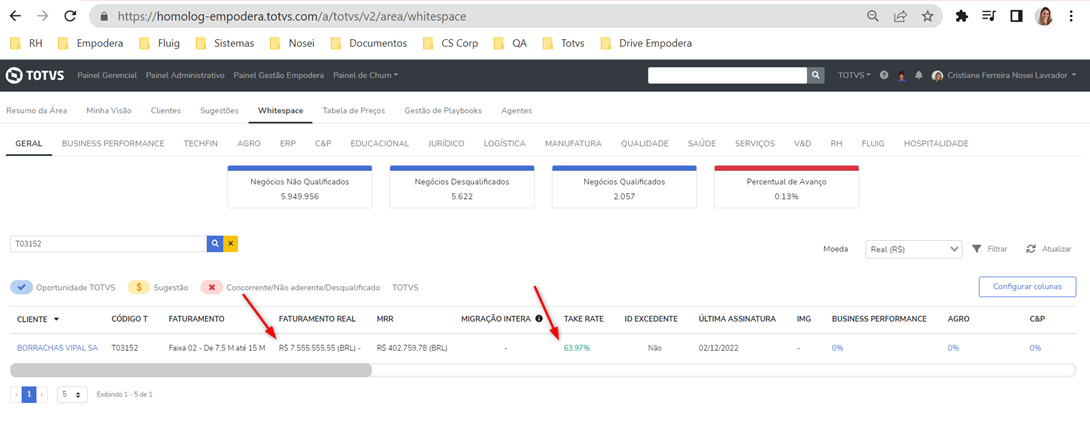
Task: Open browser extensions puzzle icon
Action: 962,16
